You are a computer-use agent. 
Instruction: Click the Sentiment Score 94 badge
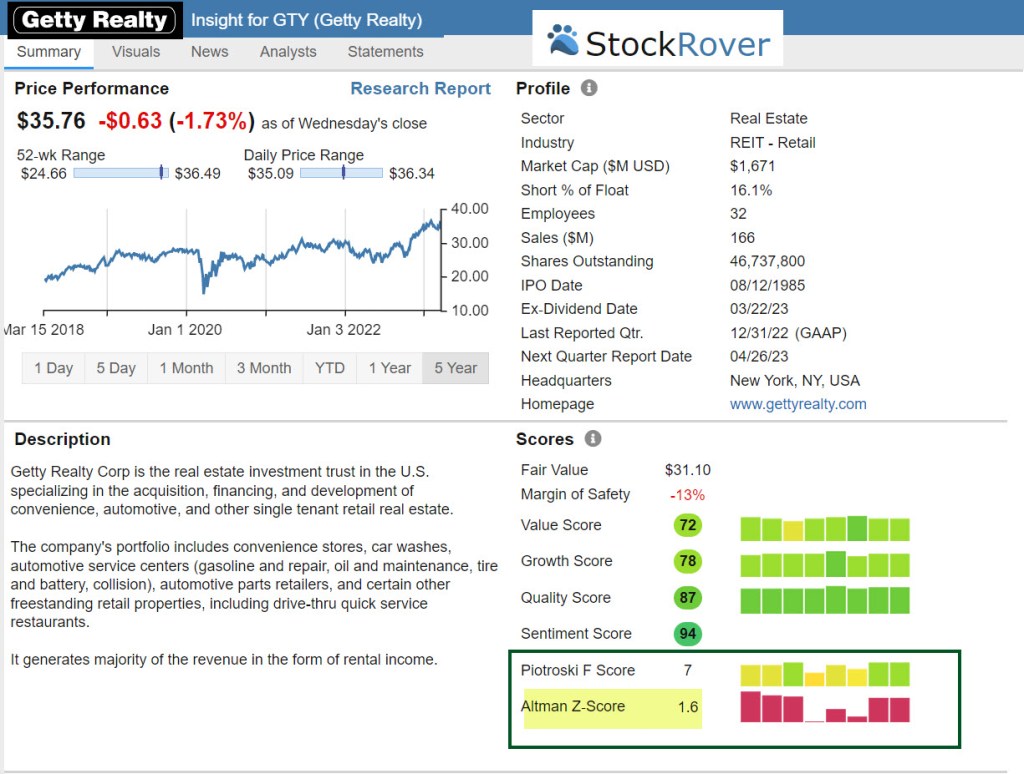tap(688, 634)
